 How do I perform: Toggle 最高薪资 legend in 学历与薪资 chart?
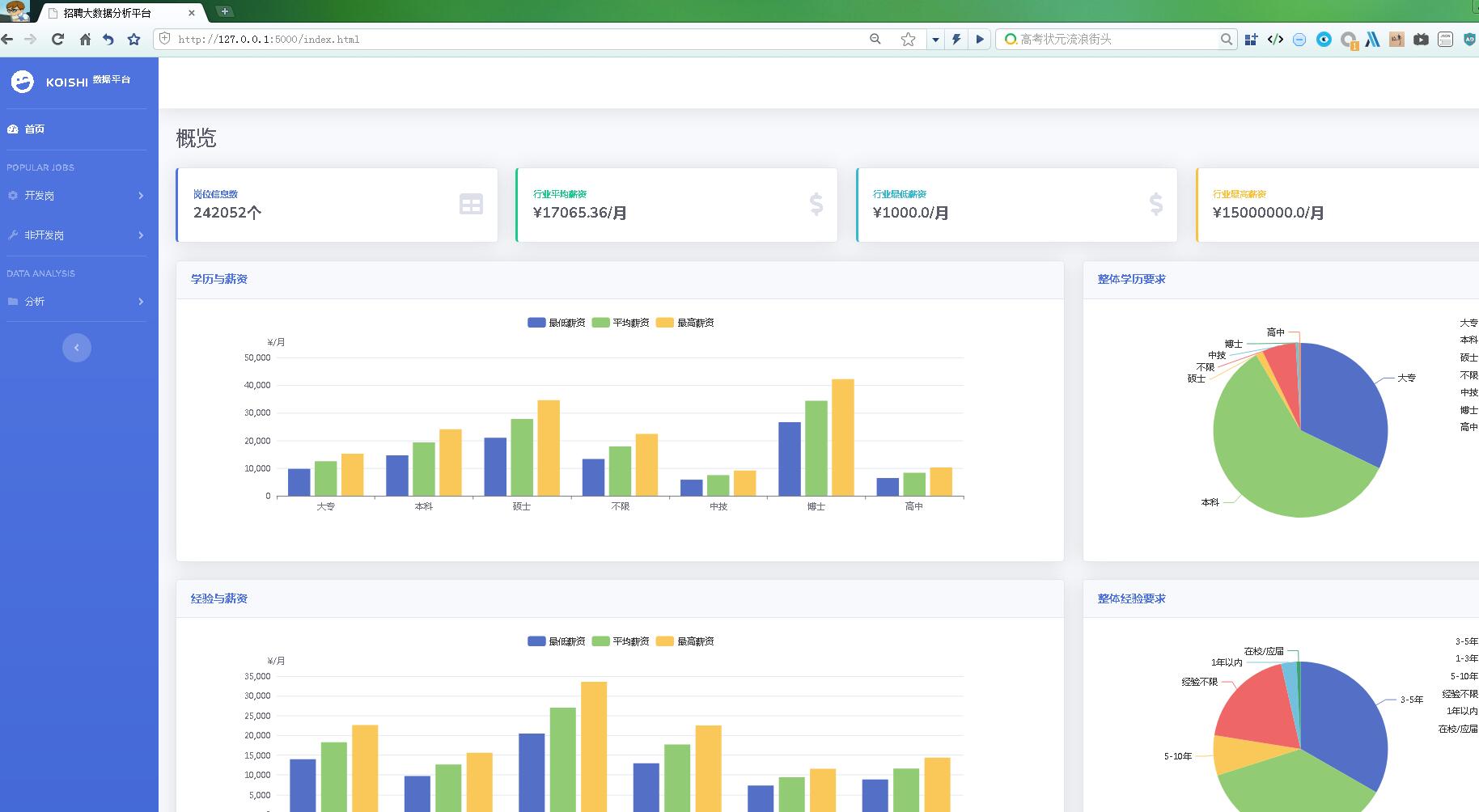point(684,323)
